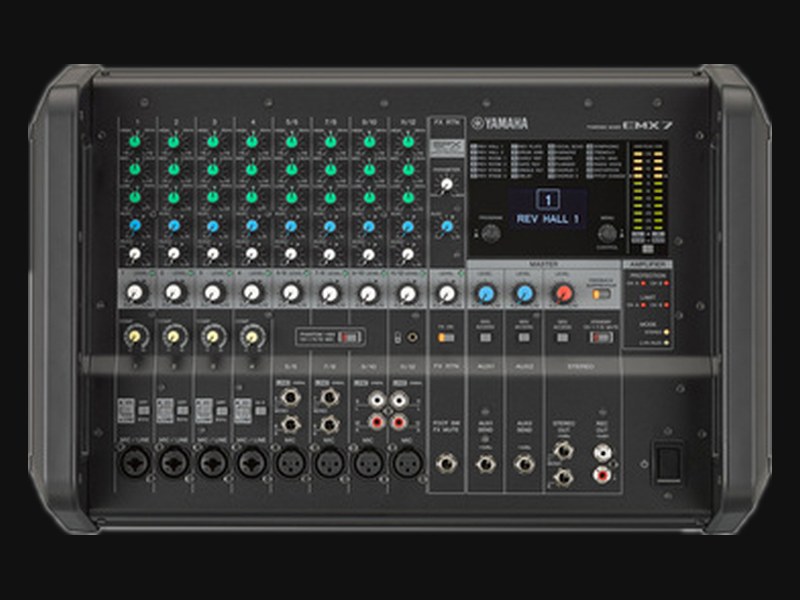This screenshot has width=800, height=600.
Task: Click the access button under the red STEREO level knob
Action: [562, 338]
